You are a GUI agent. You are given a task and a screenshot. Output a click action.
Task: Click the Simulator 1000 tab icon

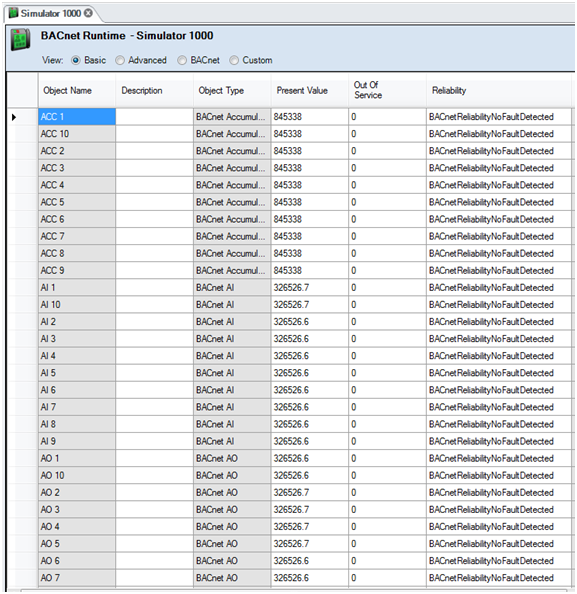click(x=14, y=13)
